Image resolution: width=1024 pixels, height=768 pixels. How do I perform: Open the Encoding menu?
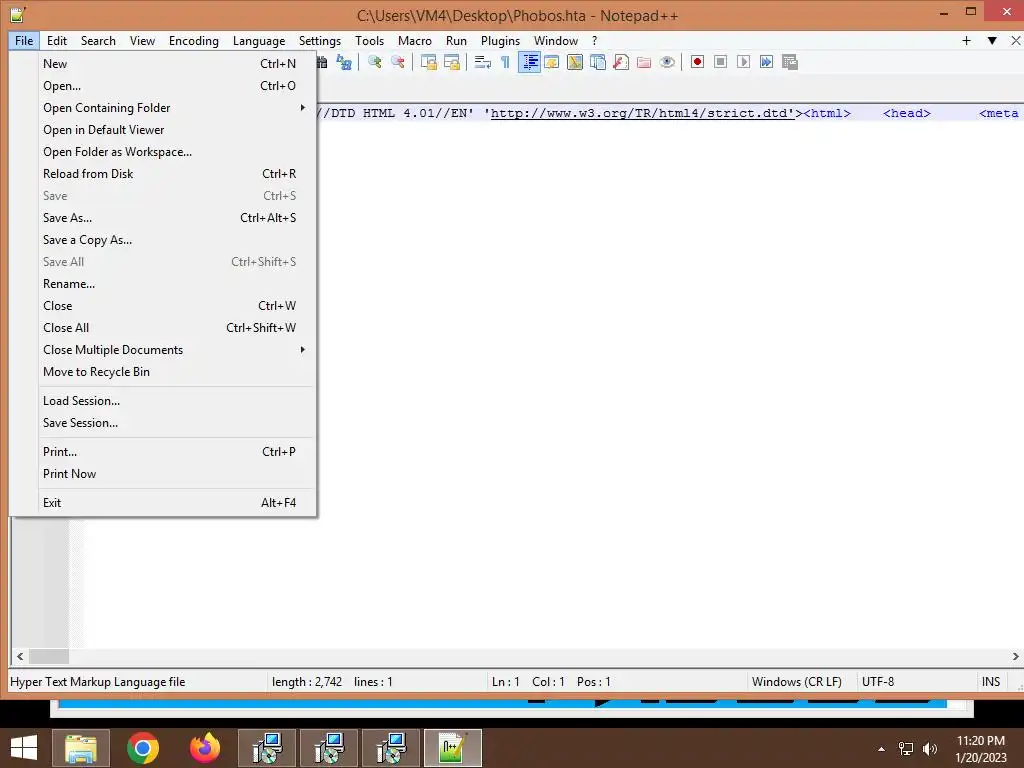(193, 40)
